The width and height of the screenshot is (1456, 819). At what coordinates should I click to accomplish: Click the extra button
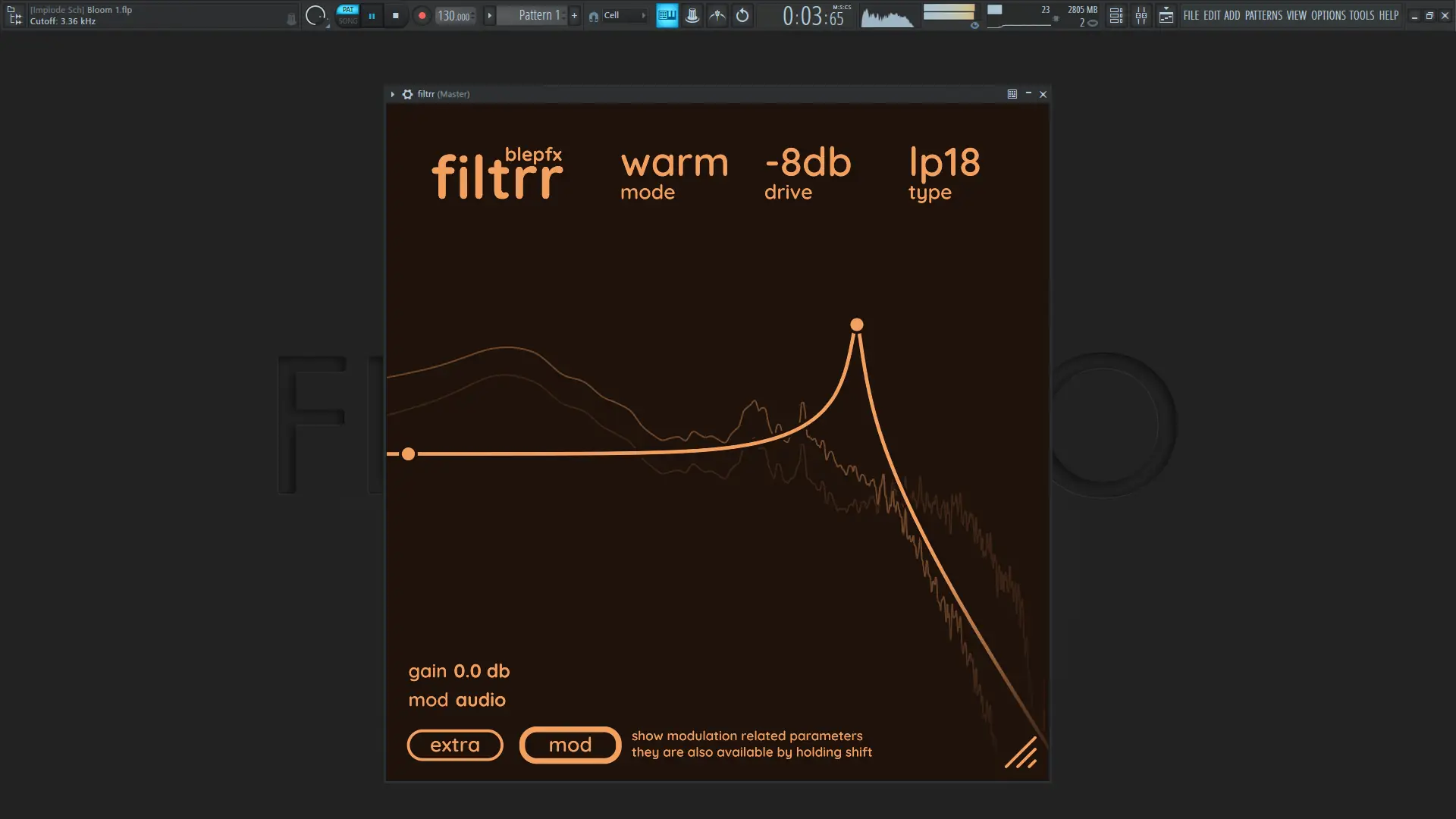455,745
